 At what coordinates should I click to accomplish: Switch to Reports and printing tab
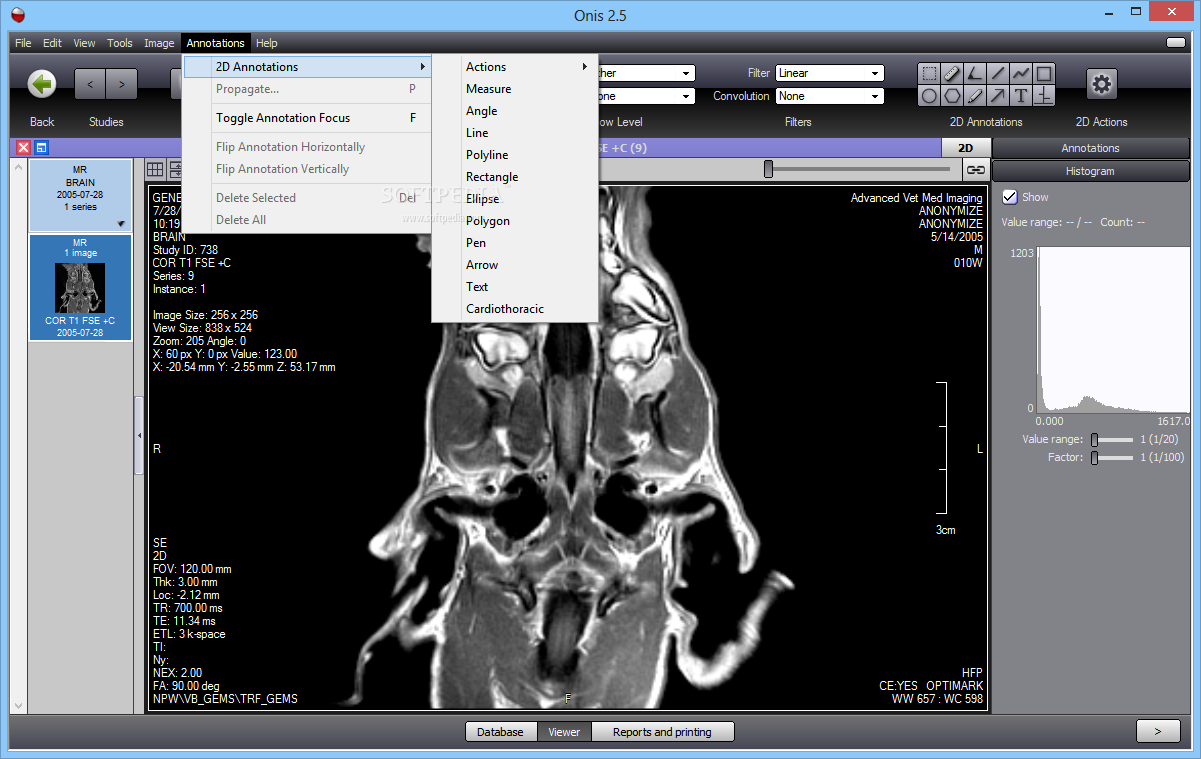[662, 732]
